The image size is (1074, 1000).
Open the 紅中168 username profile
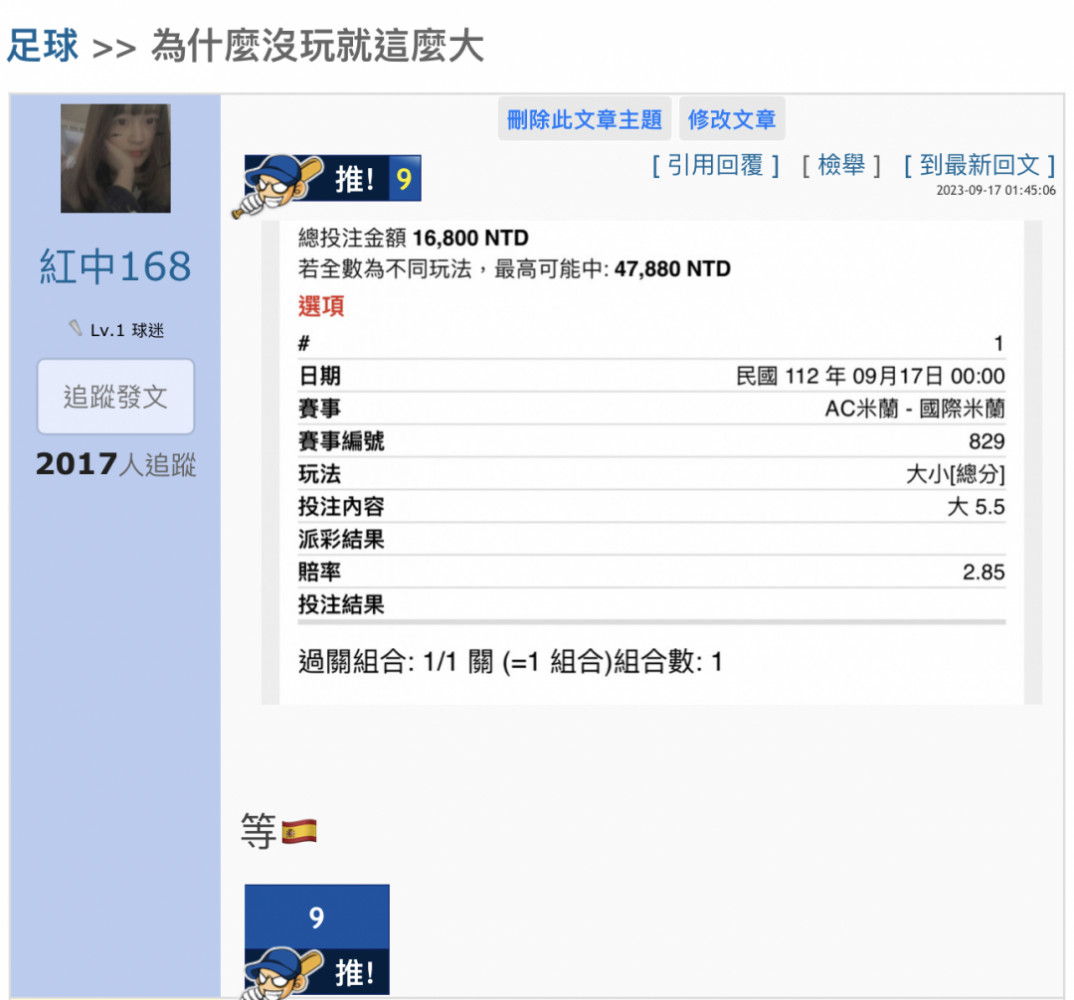115,266
